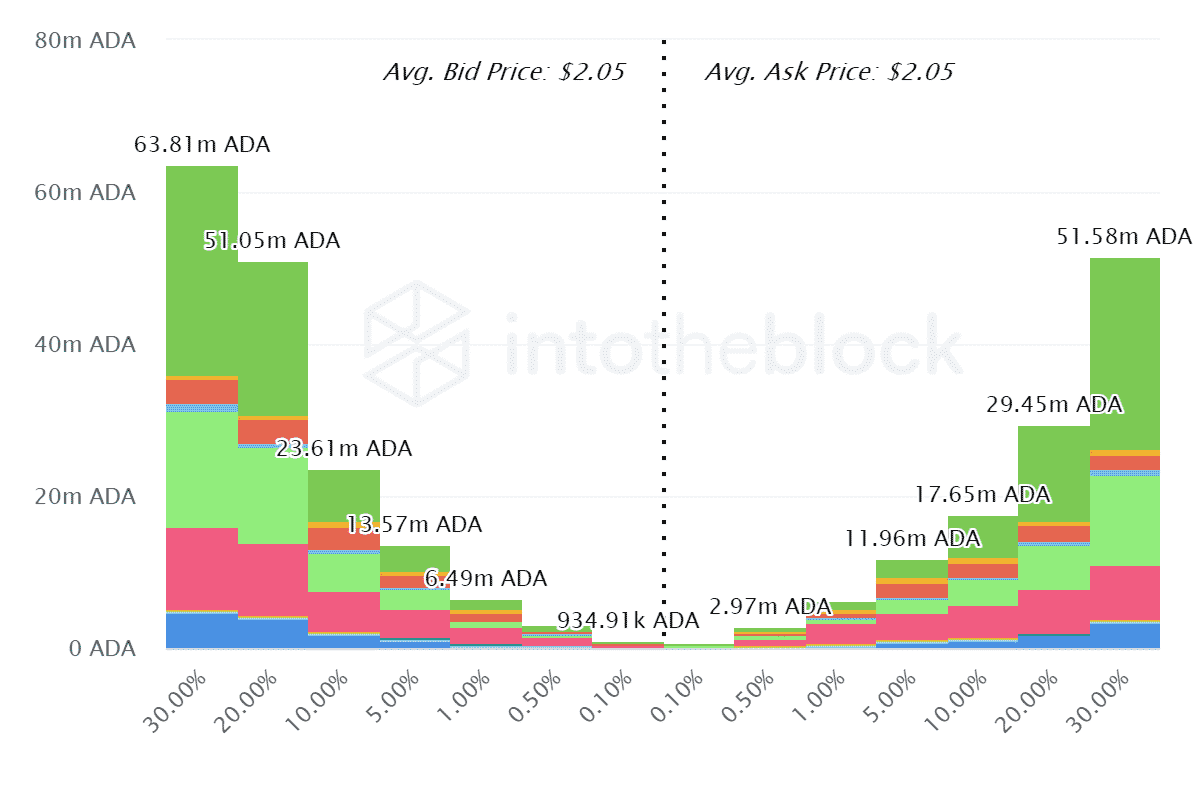Select the Avg. Bid Price label
Image resolution: width=1200 pixels, height=800 pixels.
pos(504,72)
